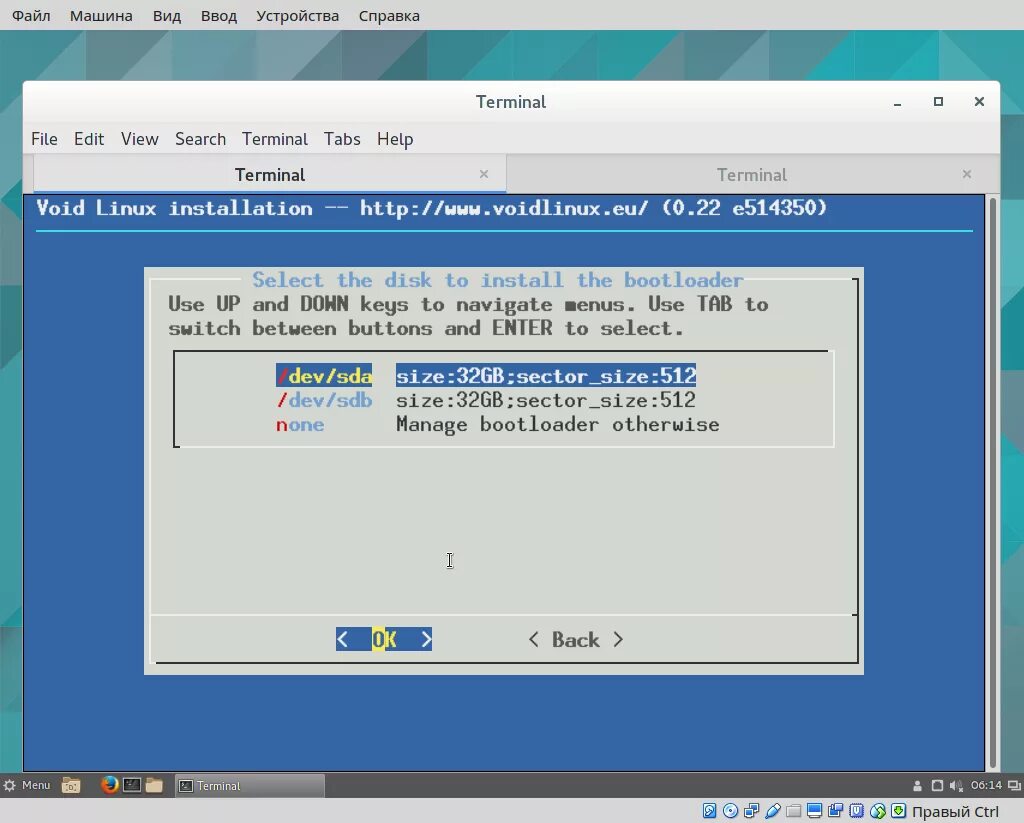Image resolution: width=1024 pixels, height=823 pixels.
Task: Switch to the second Terminal tab
Action: coord(752,174)
